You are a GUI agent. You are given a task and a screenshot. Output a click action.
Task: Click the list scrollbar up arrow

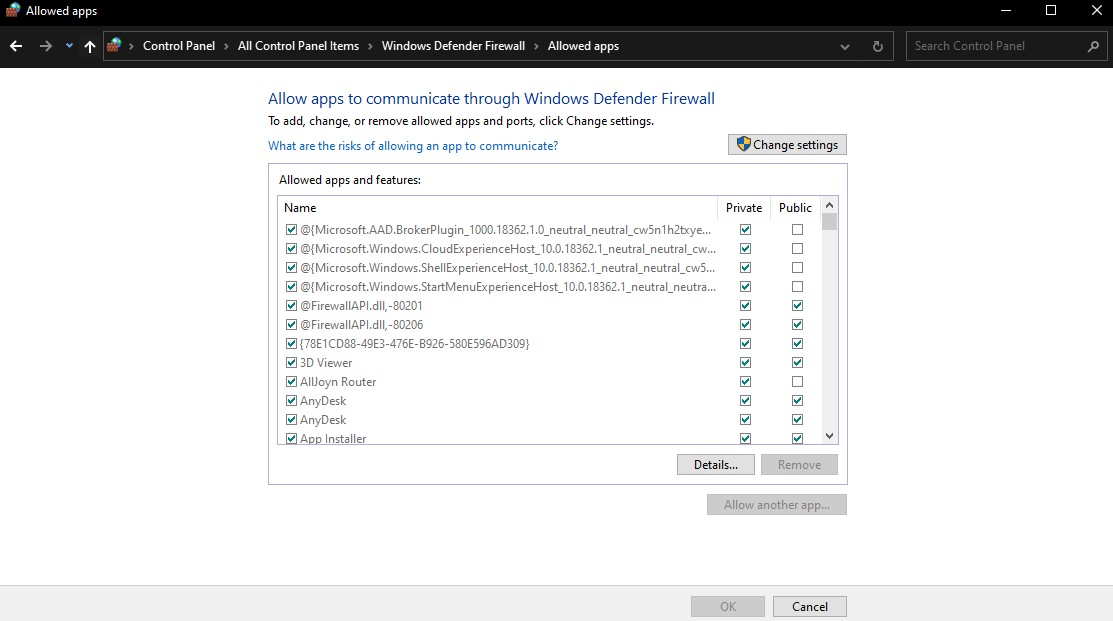click(x=829, y=205)
